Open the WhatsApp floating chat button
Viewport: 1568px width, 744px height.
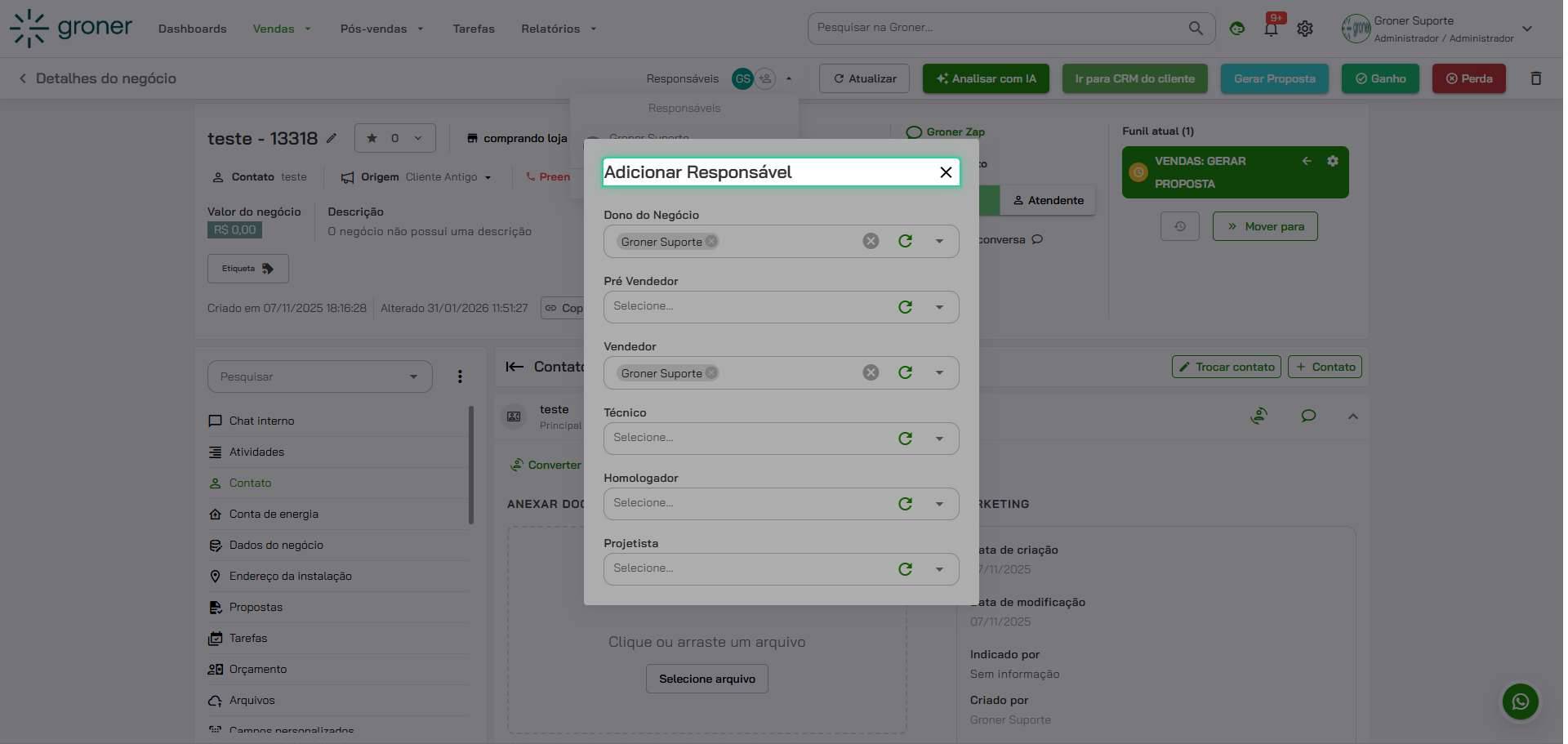[1520, 702]
